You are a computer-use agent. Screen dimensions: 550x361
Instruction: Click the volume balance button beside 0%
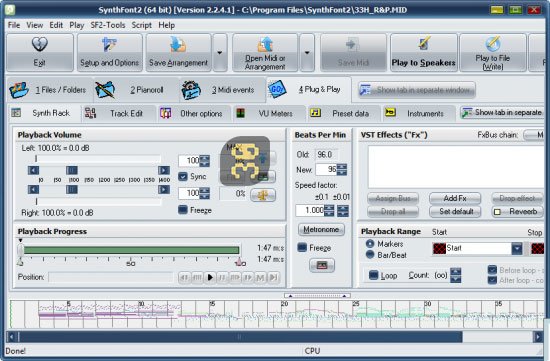point(263,195)
